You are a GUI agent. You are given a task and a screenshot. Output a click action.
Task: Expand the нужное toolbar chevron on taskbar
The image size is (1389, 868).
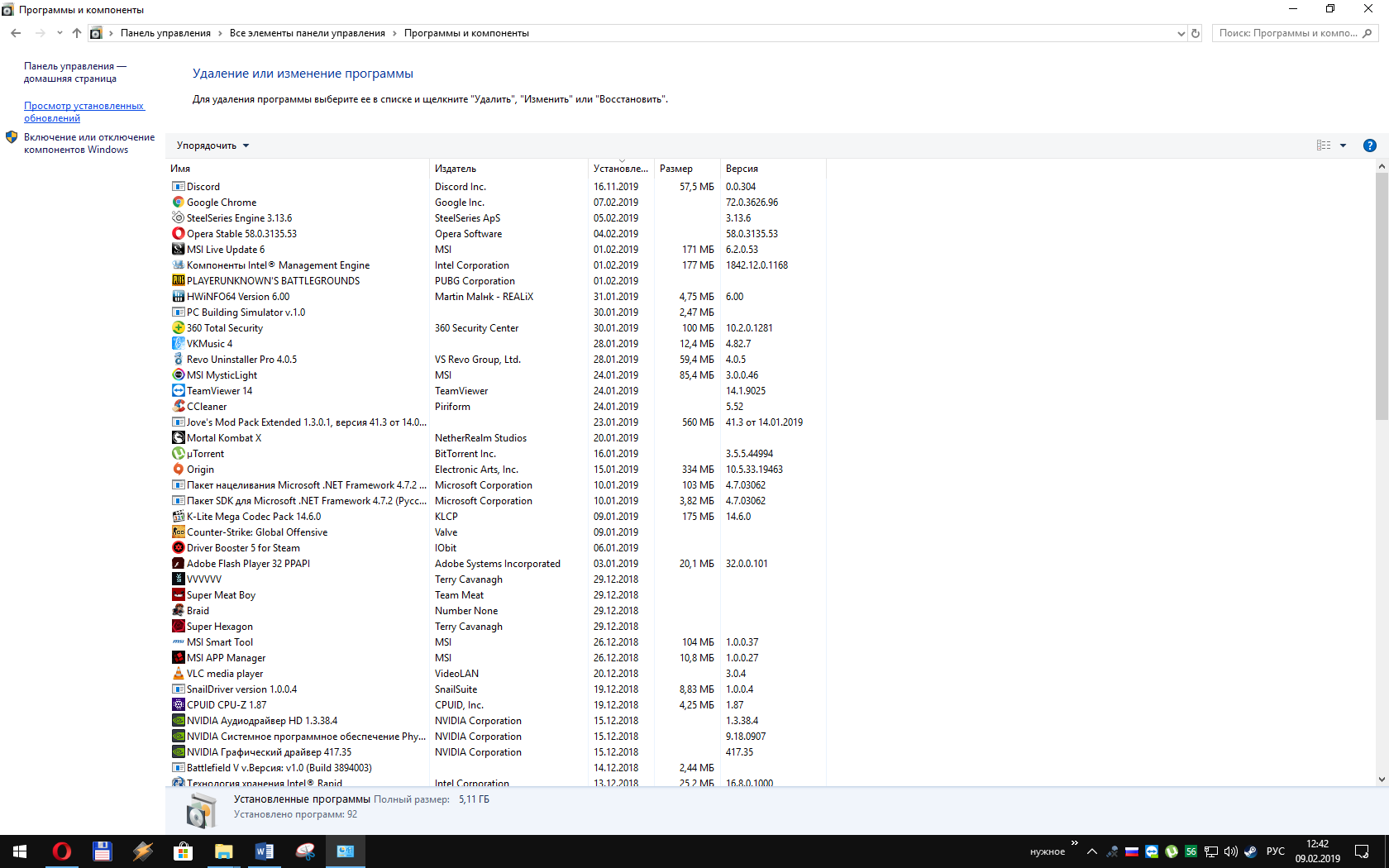[1075, 843]
